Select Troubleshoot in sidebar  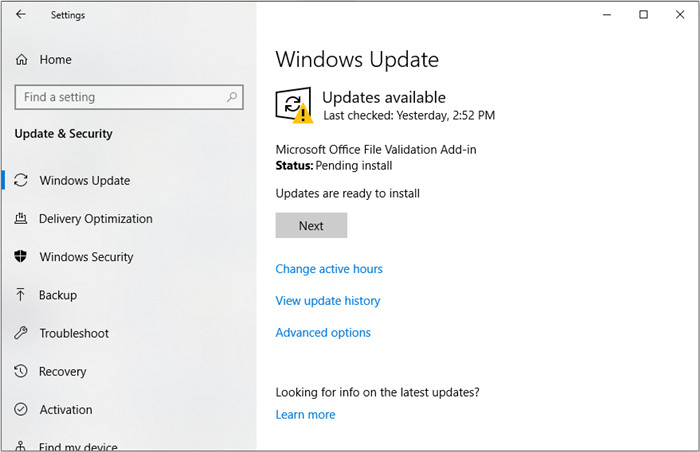click(74, 333)
